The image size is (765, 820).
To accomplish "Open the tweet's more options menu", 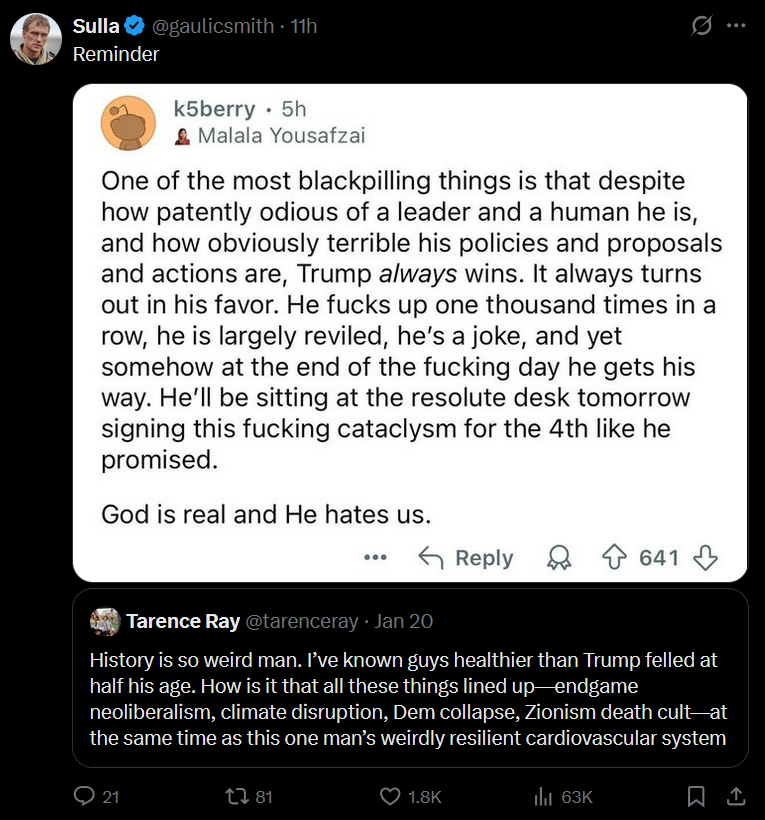I will click(736, 27).
